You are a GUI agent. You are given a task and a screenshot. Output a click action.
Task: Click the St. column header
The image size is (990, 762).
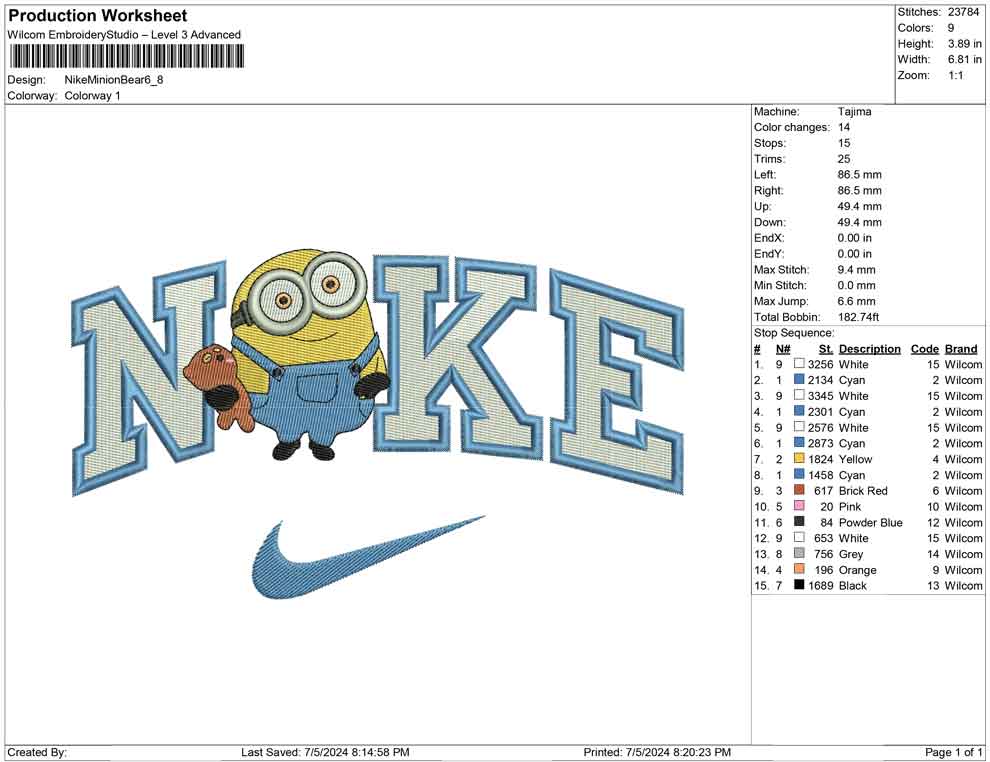coord(826,348)
